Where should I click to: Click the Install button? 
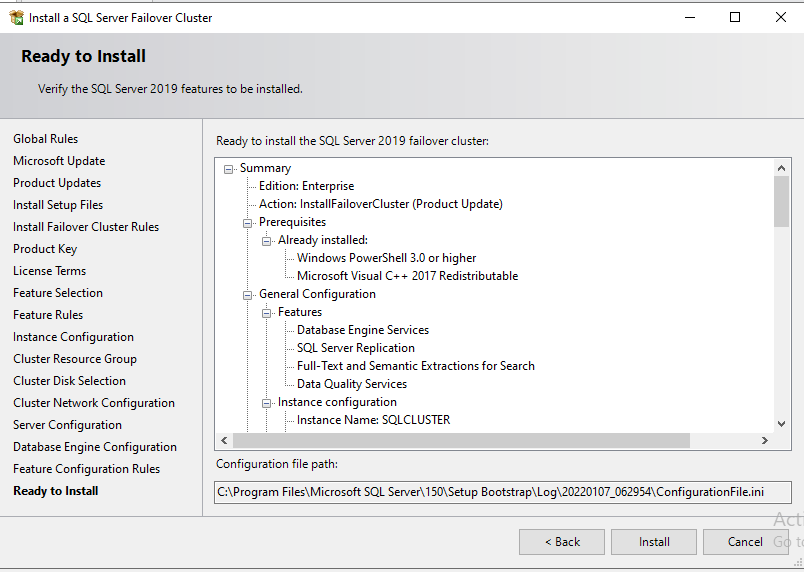pyautogui.click(x=654, y=542)
